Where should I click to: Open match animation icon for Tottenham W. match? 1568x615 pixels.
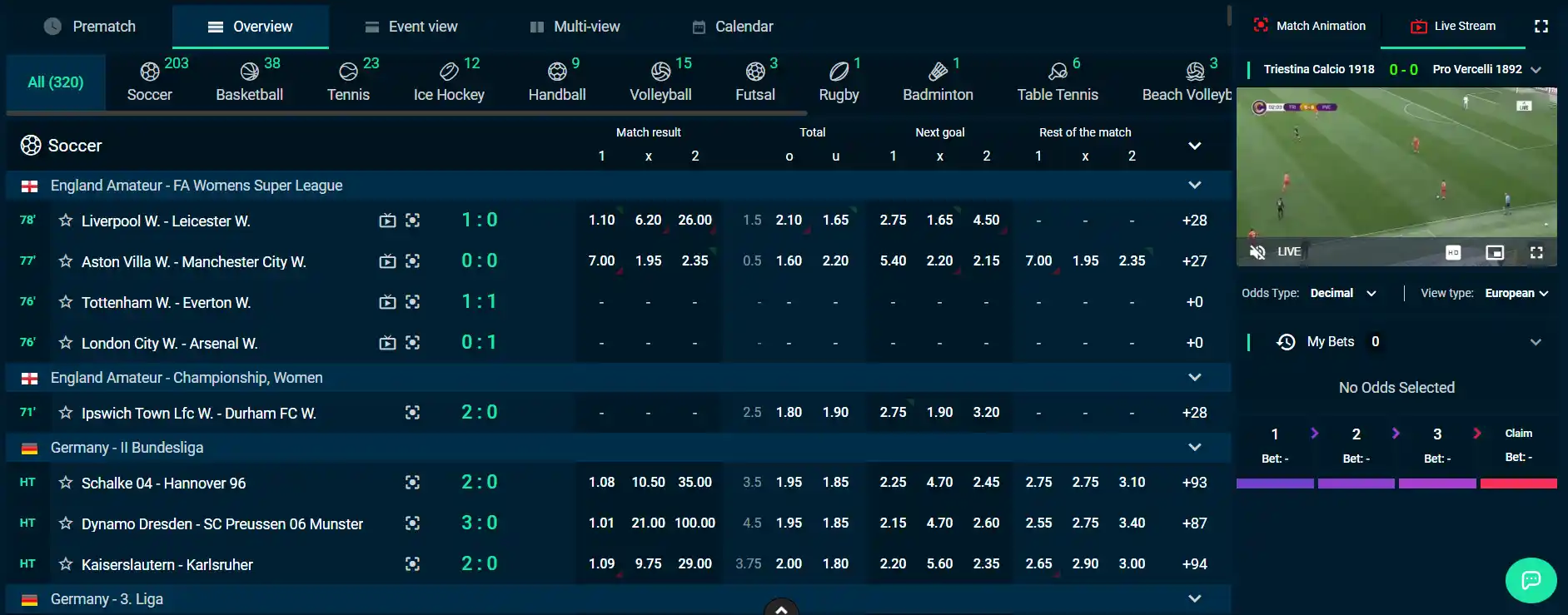(x=412, y=302)
